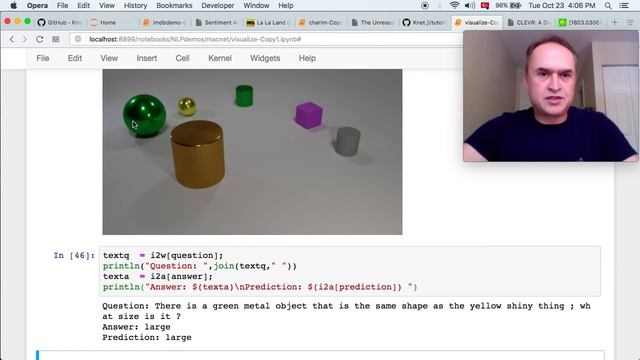Open the Bookmarks menu
This screenshot has width=640, height=360.
[174, 6]
